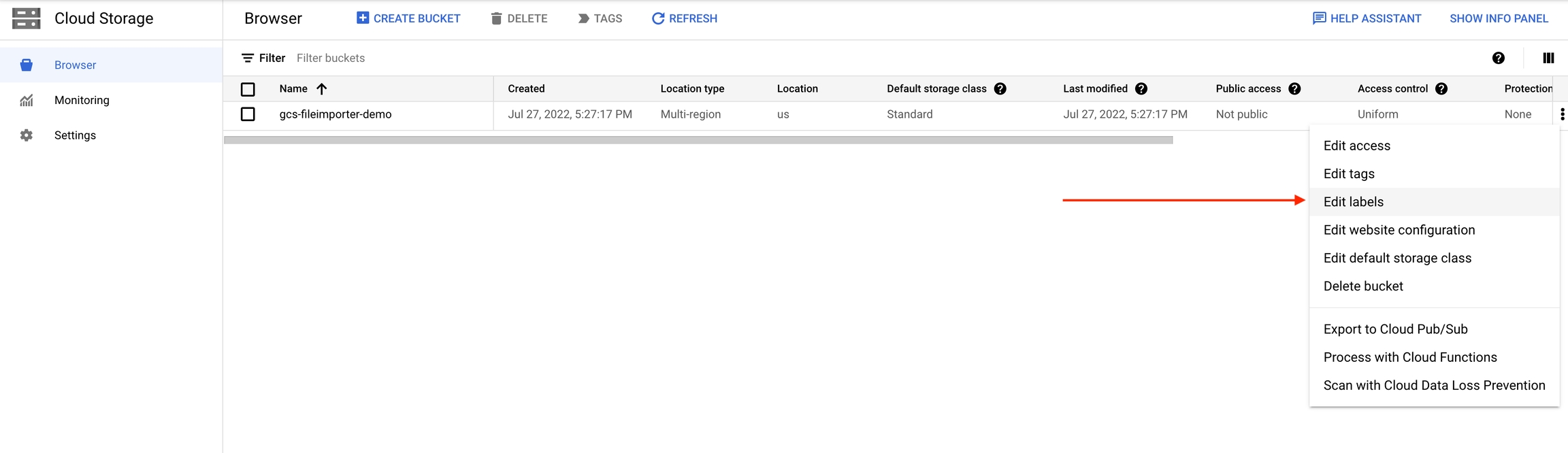Click the REFRESH button

click(685, 18)
